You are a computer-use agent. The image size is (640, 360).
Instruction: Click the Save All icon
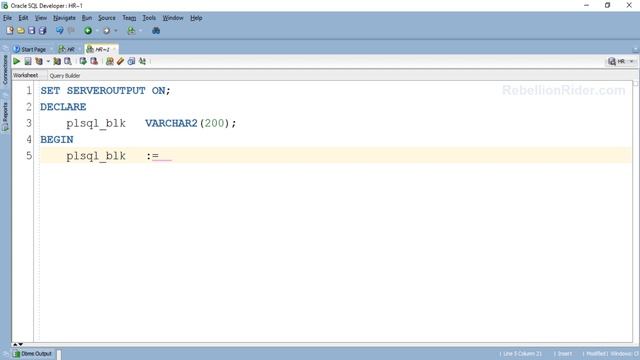[x=42, y=31]
